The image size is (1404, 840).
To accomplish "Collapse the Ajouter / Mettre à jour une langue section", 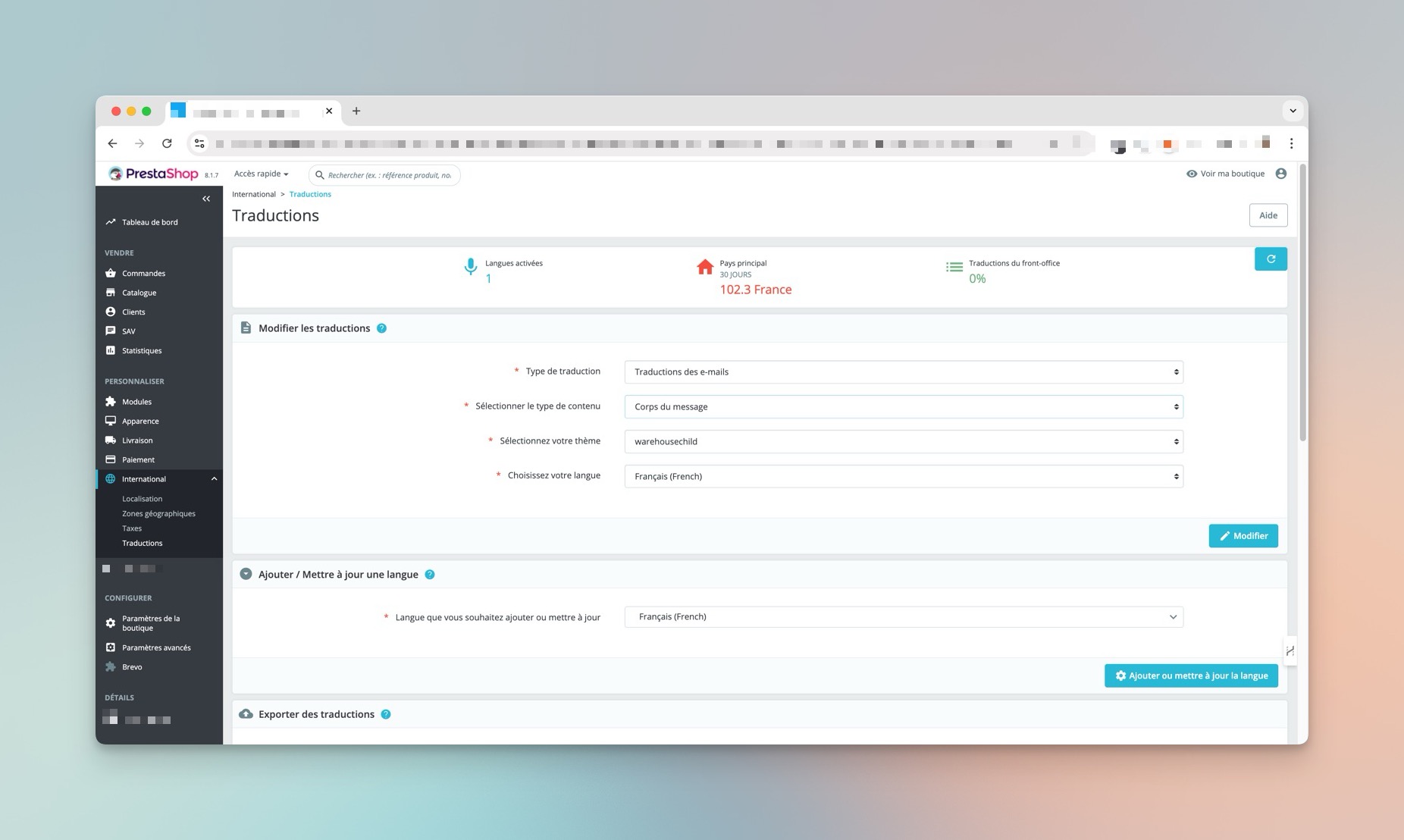I will click(246, 574).
